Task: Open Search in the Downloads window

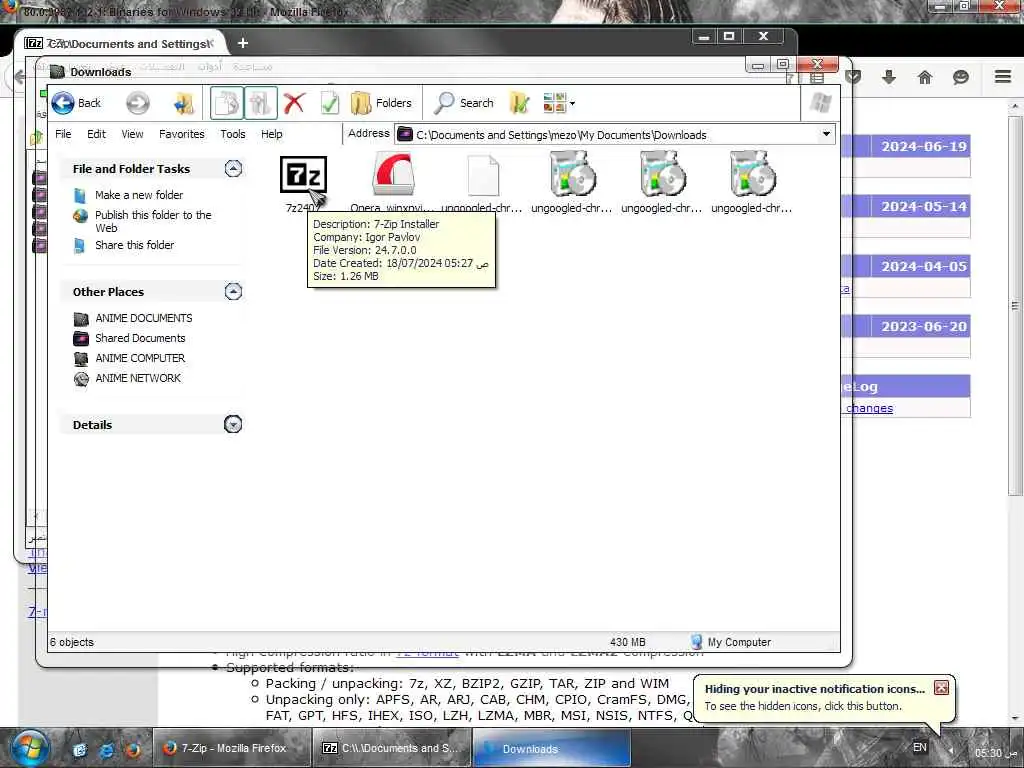Action: click(464, 103)
